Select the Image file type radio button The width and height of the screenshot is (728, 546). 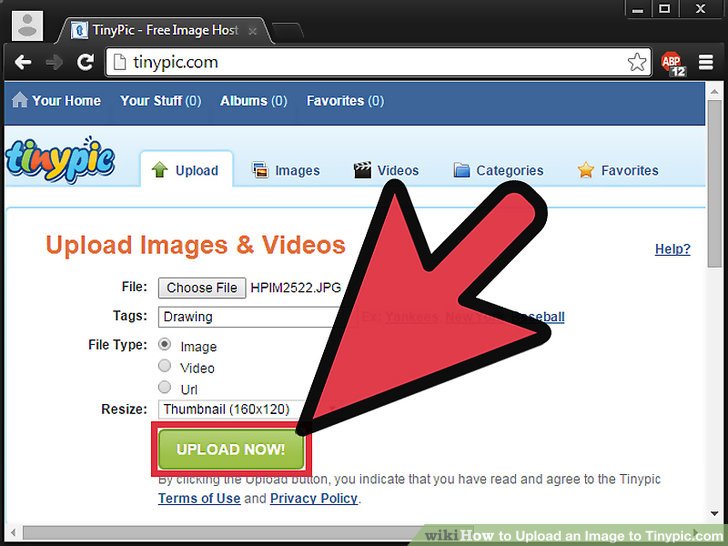point(164,344)
